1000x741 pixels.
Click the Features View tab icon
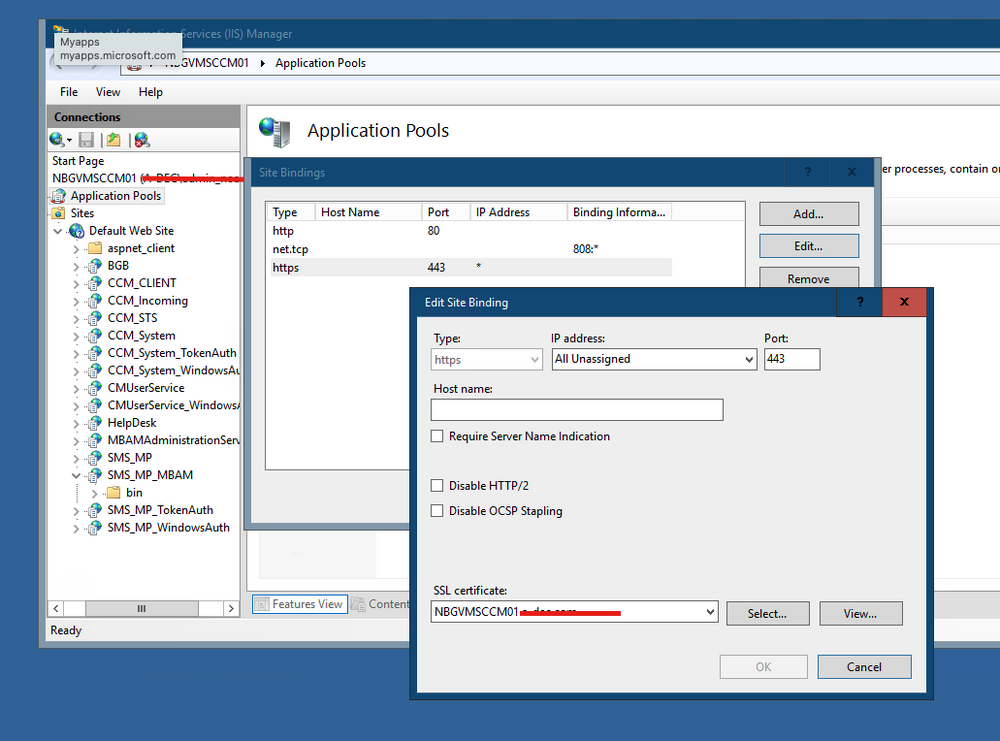pos(261,604)
